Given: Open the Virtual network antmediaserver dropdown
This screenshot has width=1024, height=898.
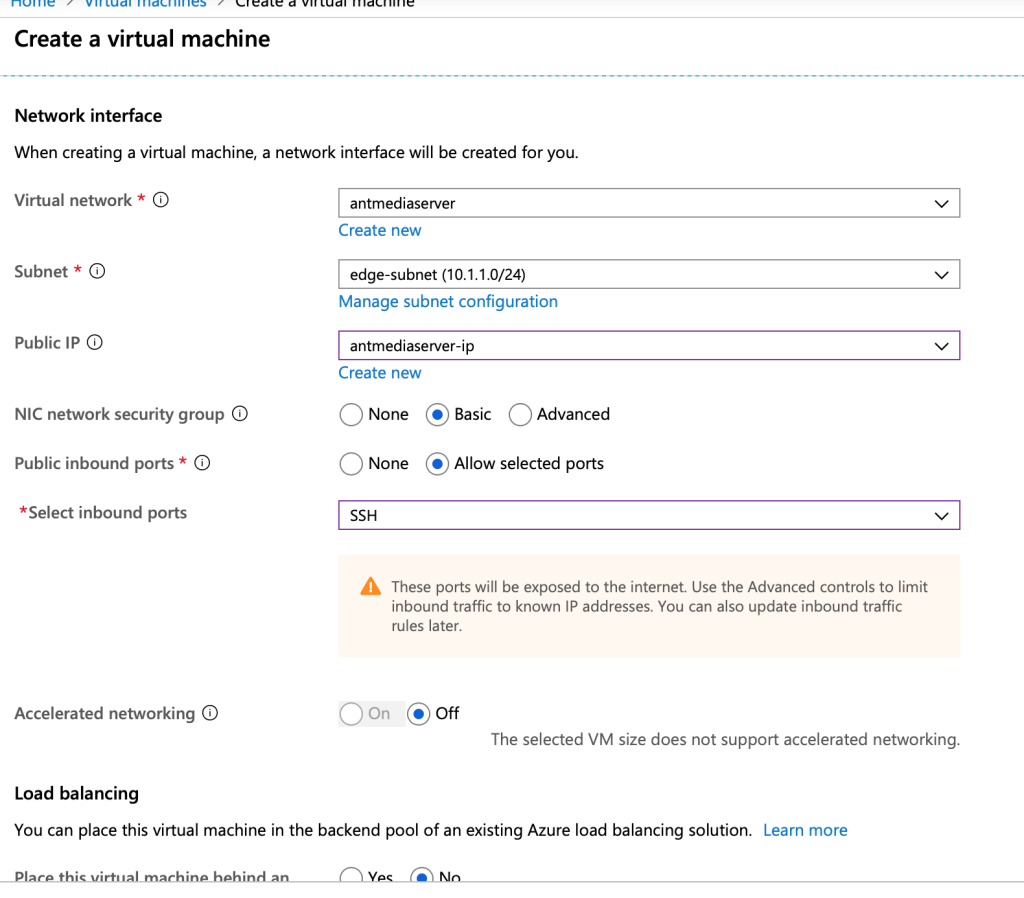Looking at the screenshot, I should click(649, 203).
